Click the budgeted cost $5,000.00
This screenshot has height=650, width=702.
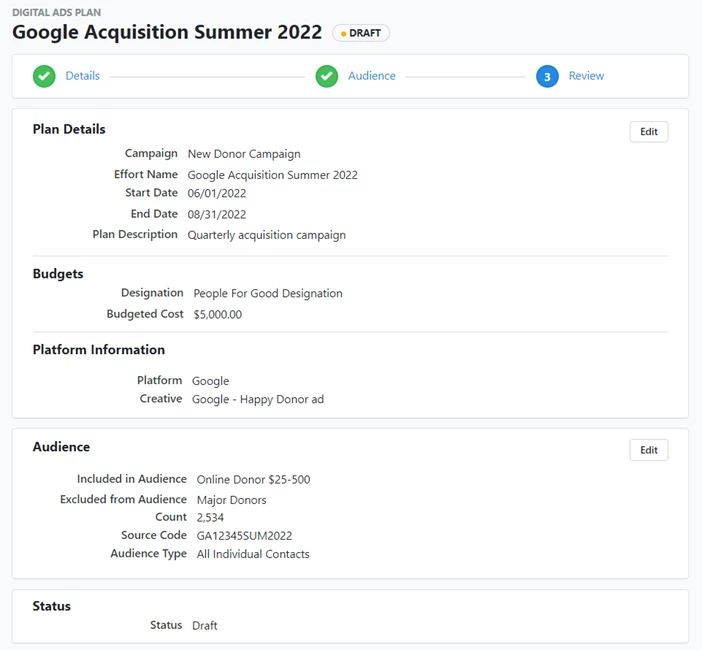pyautogui.click(x=217, y=314)
